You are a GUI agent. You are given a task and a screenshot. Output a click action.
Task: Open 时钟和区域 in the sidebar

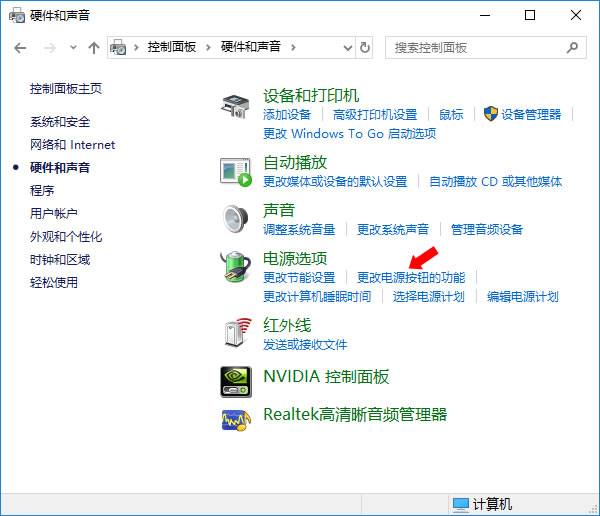click(x=60, y=260)
